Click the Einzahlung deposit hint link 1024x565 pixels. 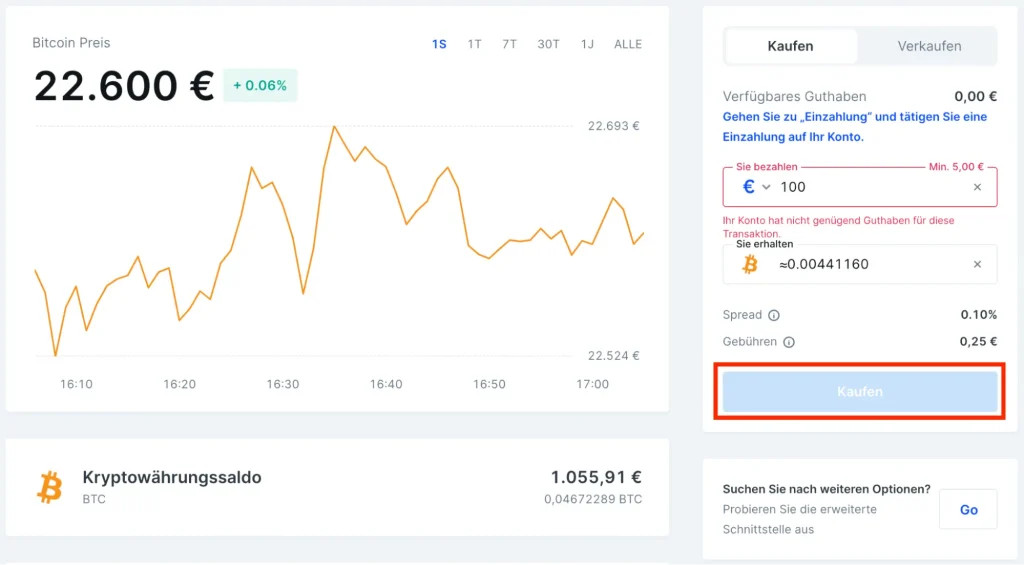point(854,126)
